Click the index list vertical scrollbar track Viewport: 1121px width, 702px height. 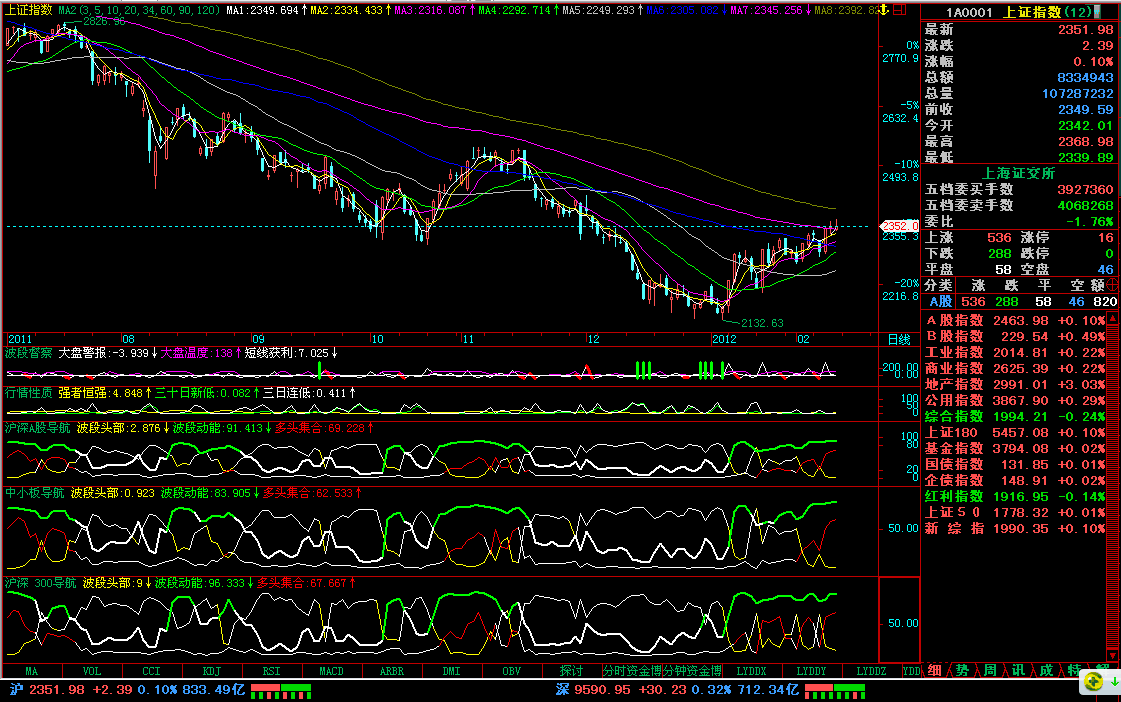pos(1112,487)
